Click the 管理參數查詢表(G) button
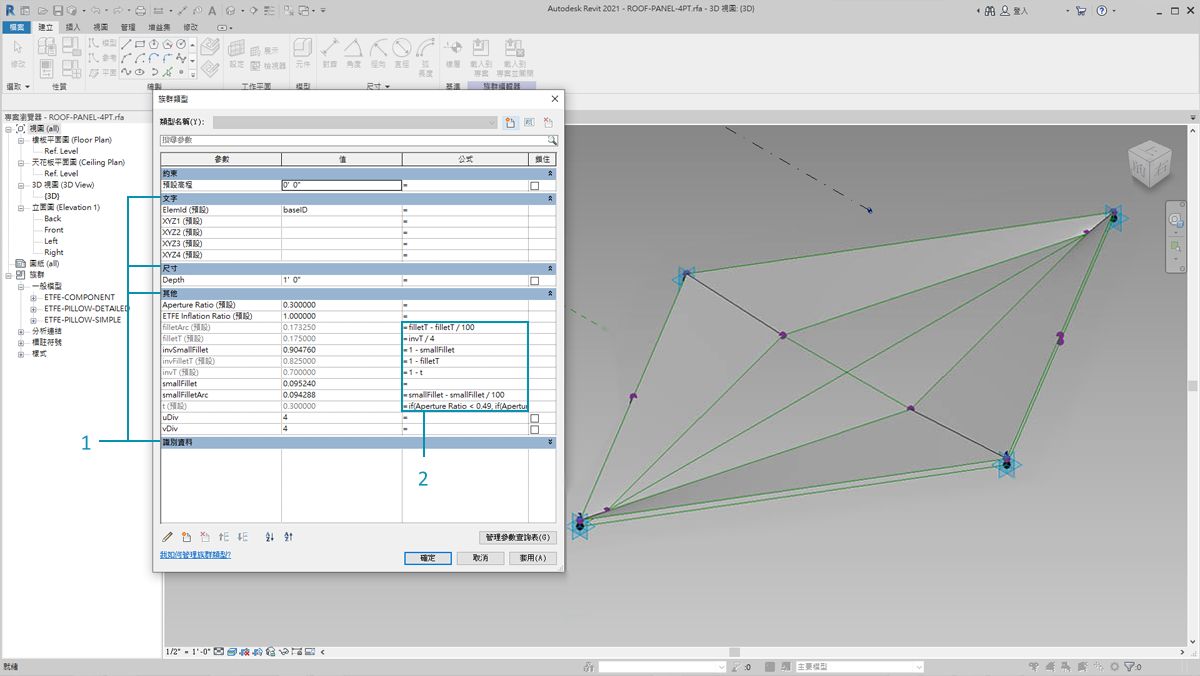This screenshot has height=676, width=1200. click(516, 537)
